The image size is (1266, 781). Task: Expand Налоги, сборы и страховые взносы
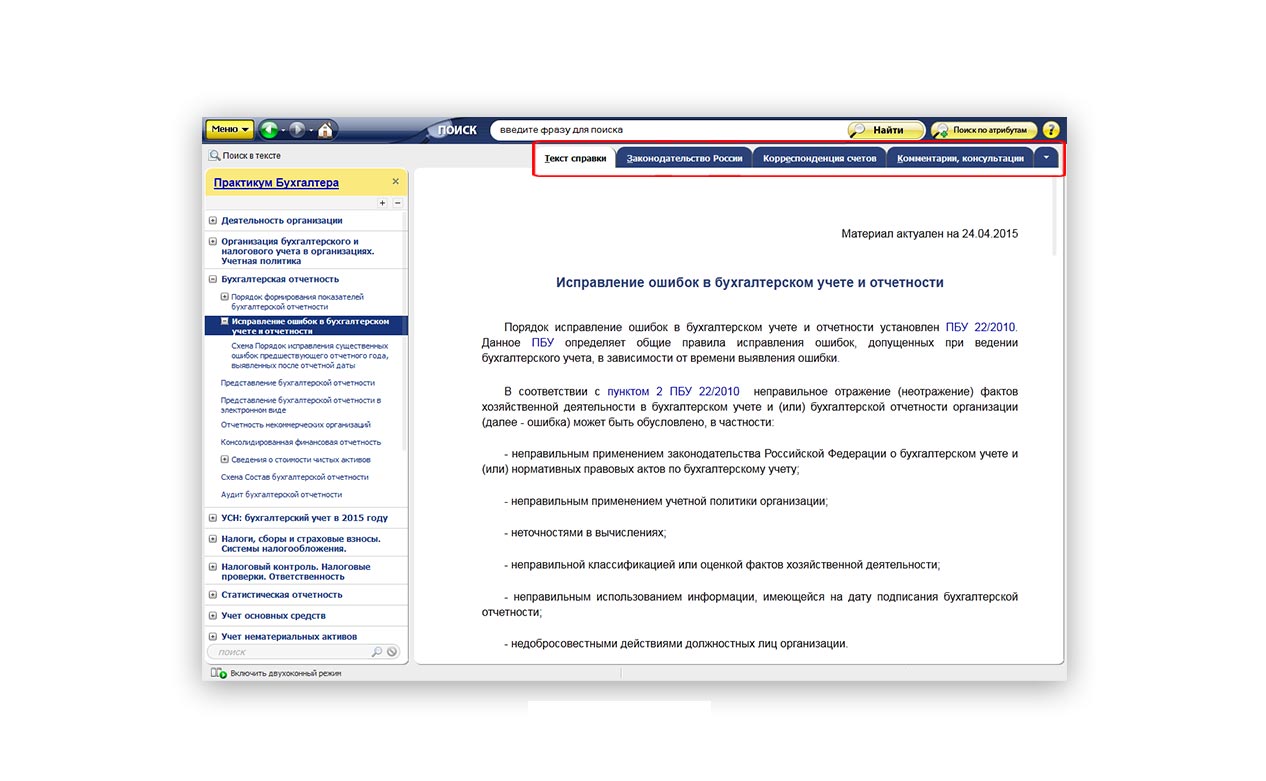coord(212,538)
